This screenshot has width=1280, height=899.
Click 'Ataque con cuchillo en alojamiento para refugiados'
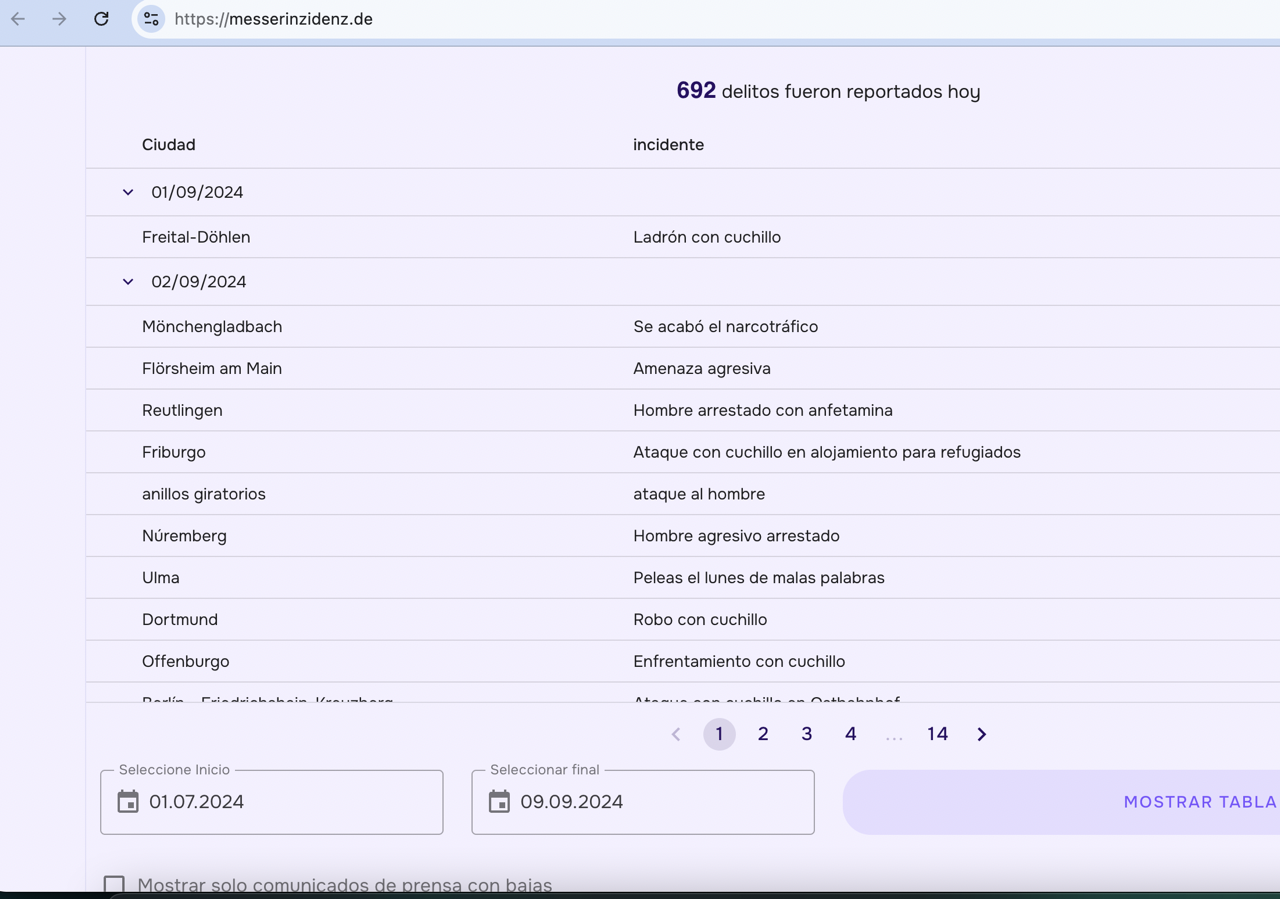[827, 453]
